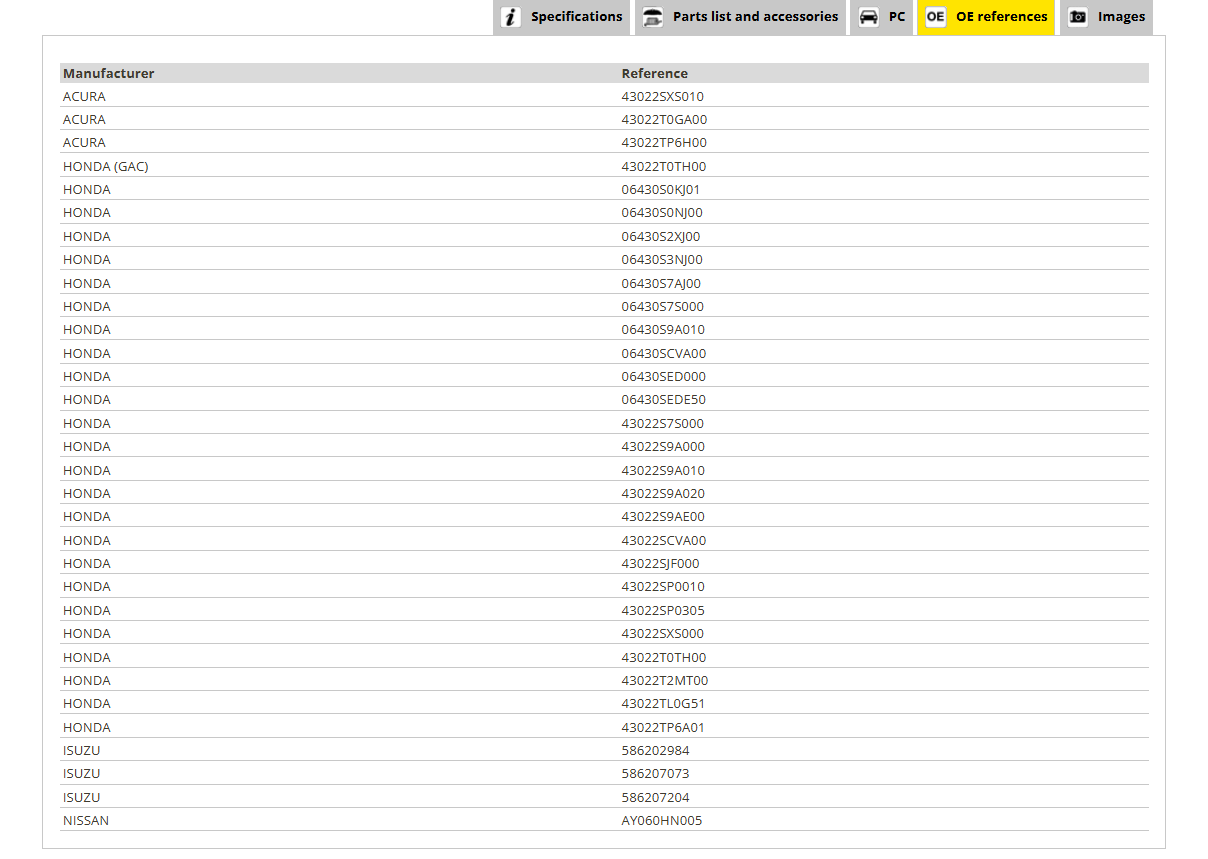Select reference 43022SXS000
1208x859 pixels.
pyautogui.click(x=663, y=633)
